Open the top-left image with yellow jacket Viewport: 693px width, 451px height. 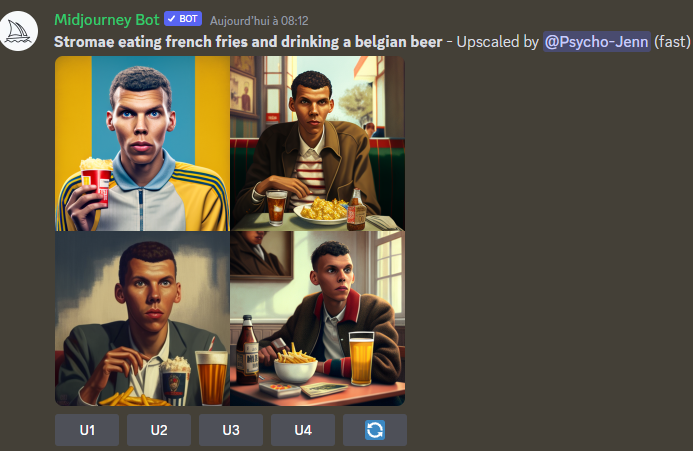click(x=142, y=143)
